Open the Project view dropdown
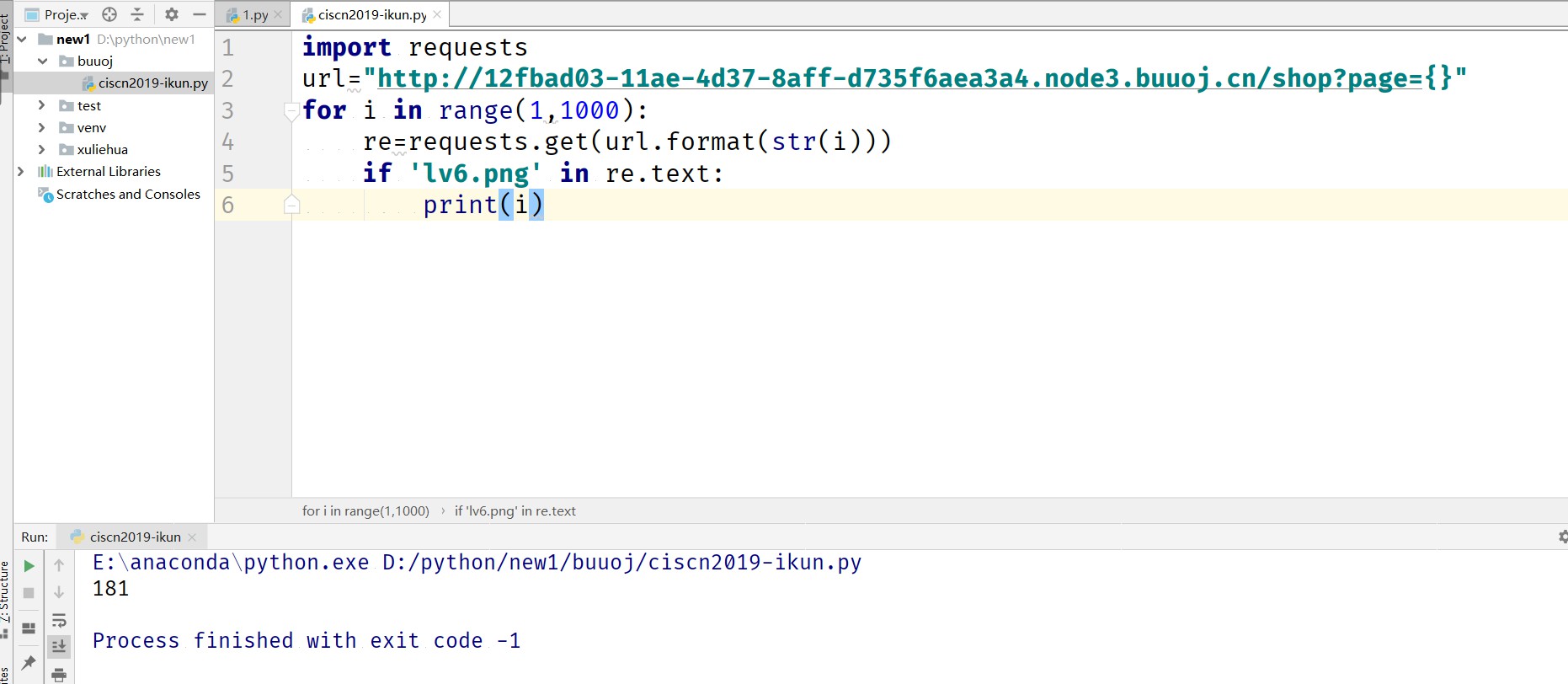Screen dimensions: 1568x684 point(57,14)
